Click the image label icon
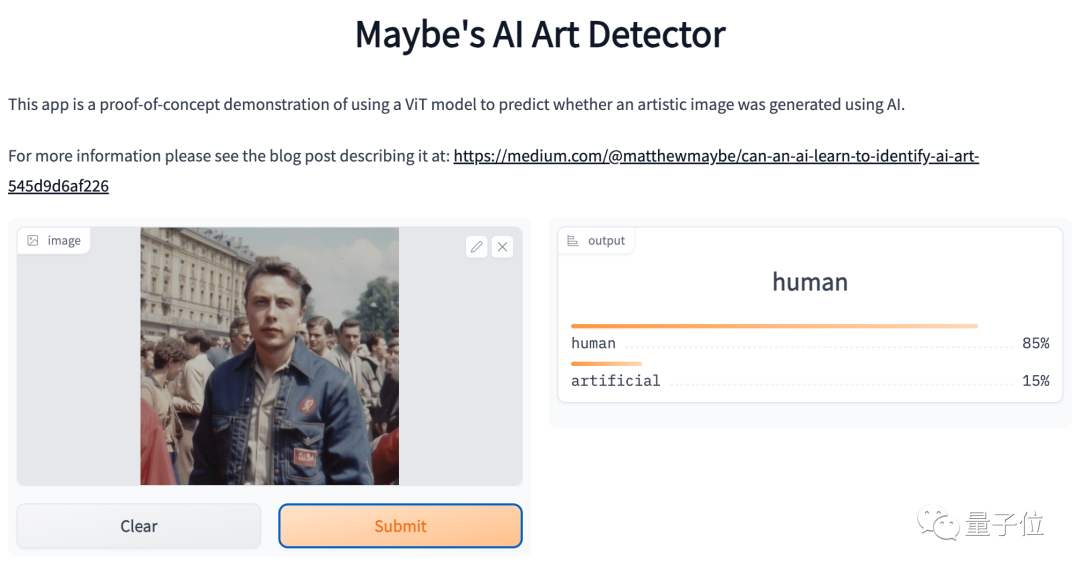 [32, 241]
